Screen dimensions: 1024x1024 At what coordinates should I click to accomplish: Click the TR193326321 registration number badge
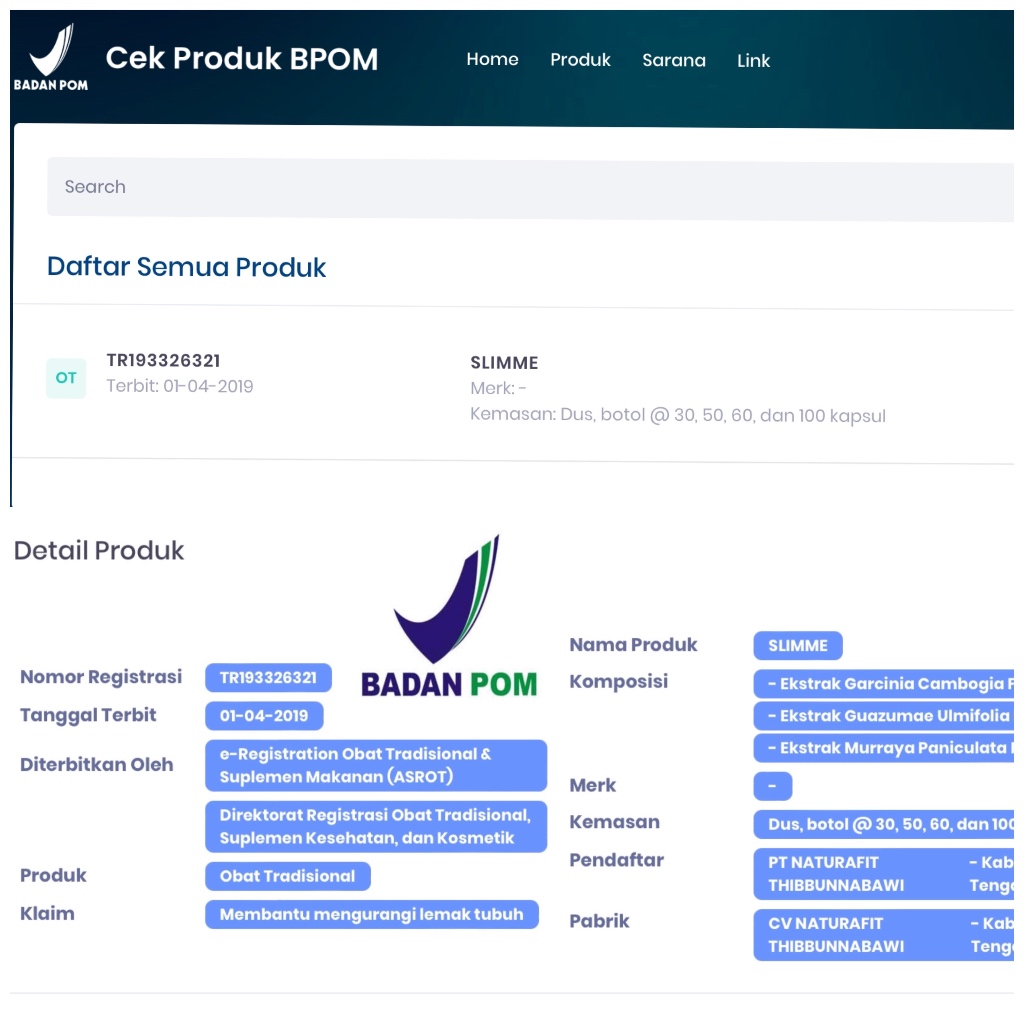coord(268,678)
